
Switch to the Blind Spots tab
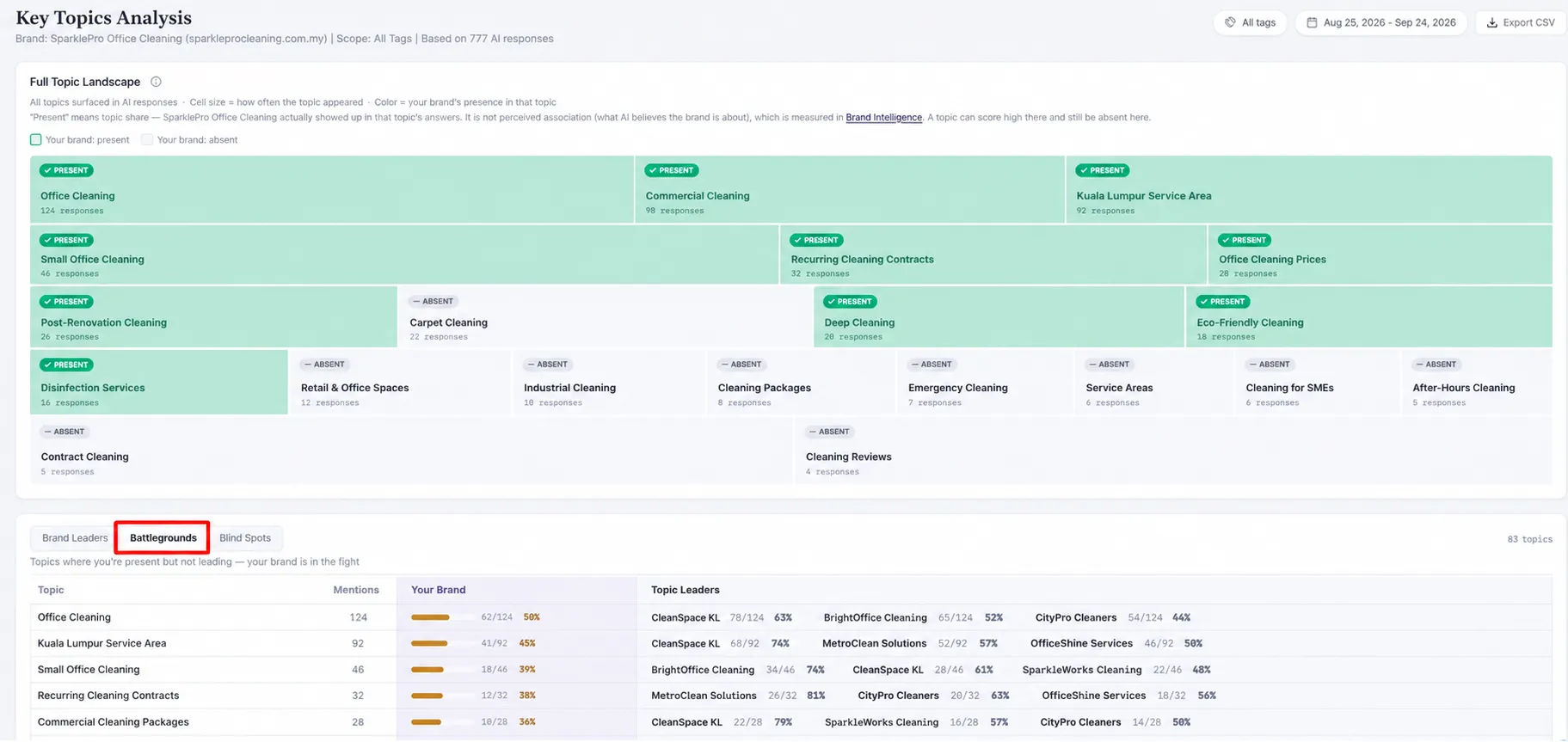pos(245,538)
